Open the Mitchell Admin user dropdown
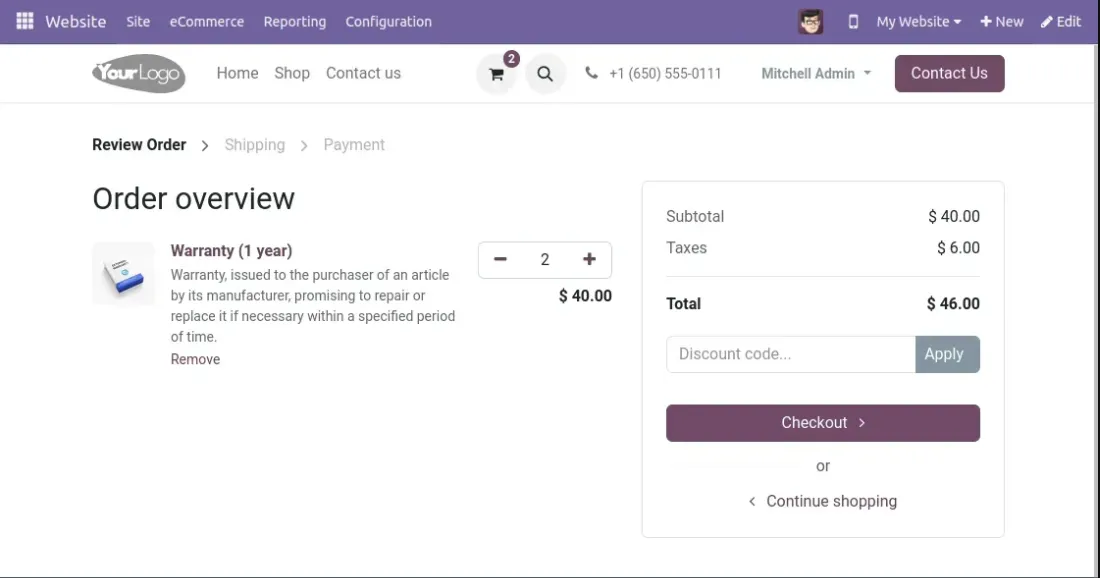Viewport: 1100px width, 578px height. click(x=816, y=73)
